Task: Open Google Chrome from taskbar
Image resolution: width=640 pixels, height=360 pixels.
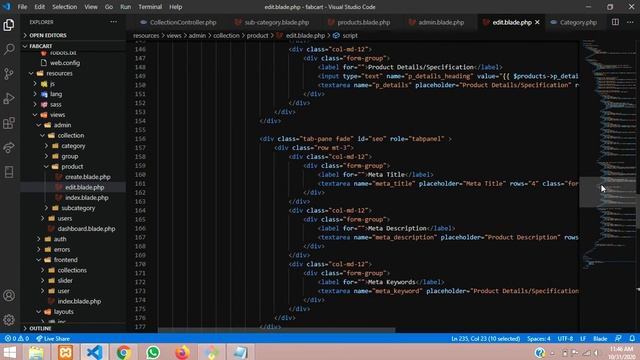Action: tap(124, 352)
